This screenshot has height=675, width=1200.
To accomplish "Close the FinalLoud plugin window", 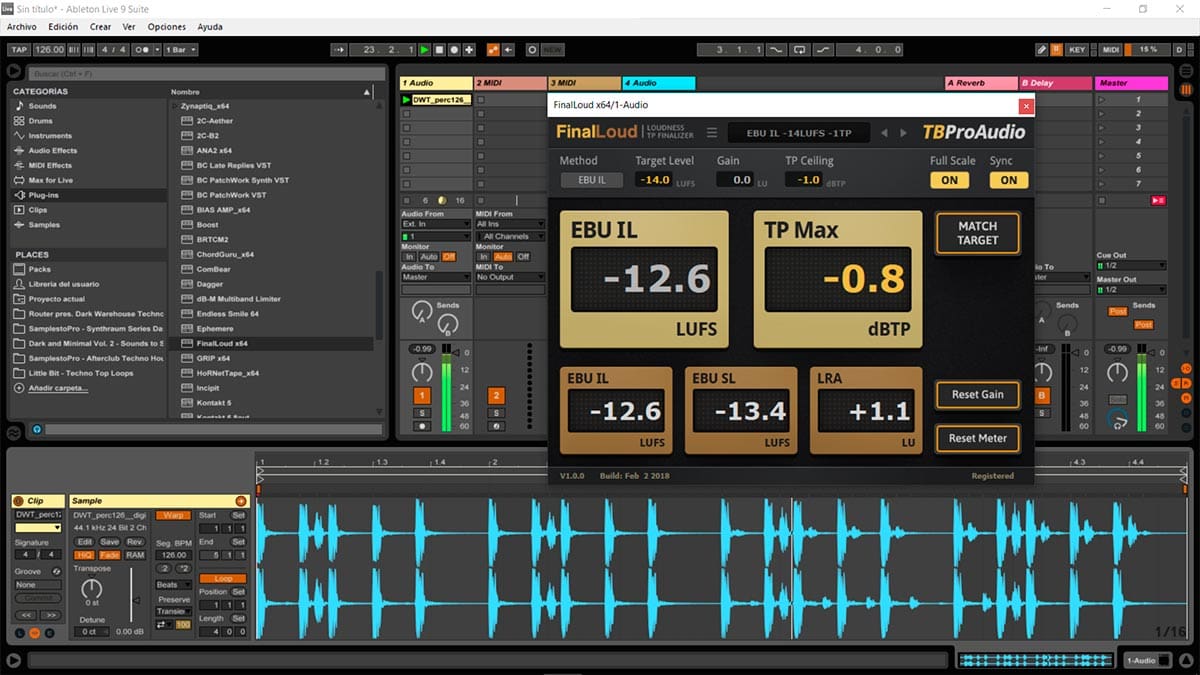I will pyautogui.click(x=1026, y=105).
